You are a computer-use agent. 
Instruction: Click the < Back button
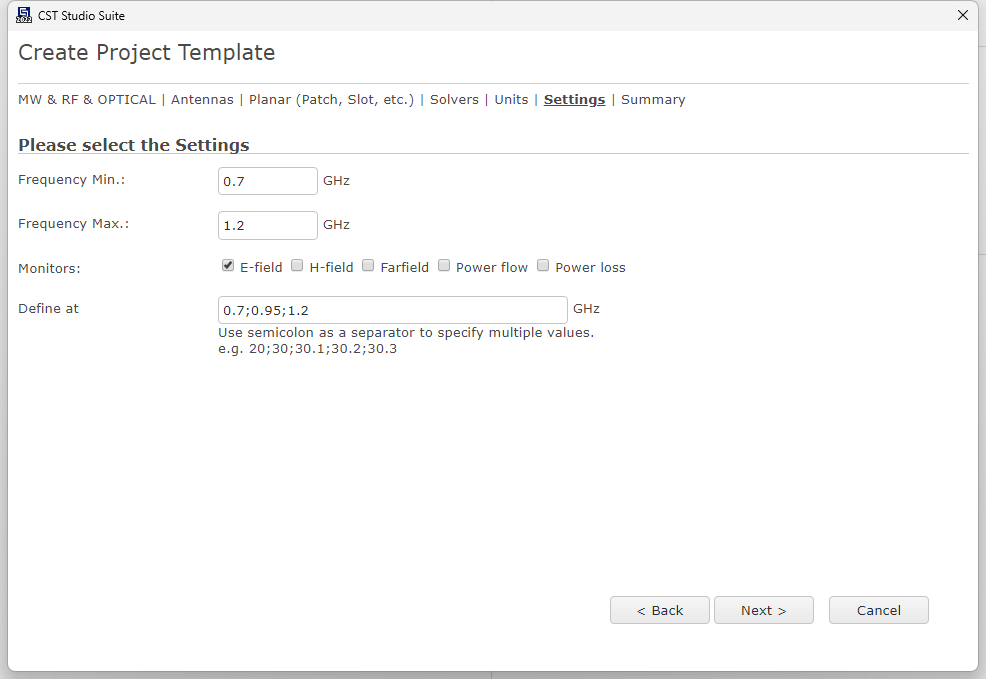tap(660, 610)
